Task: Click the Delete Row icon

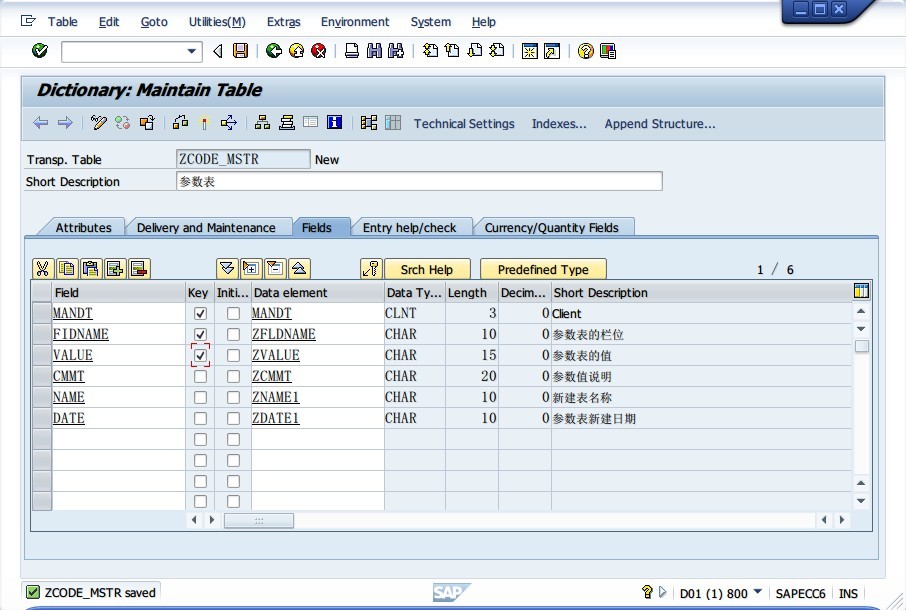Action: [139, 269]
